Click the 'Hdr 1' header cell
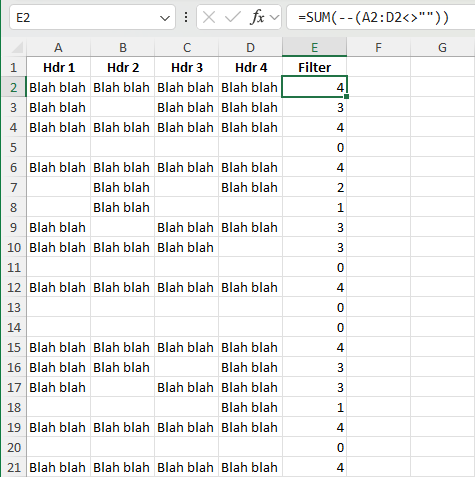 59,67
